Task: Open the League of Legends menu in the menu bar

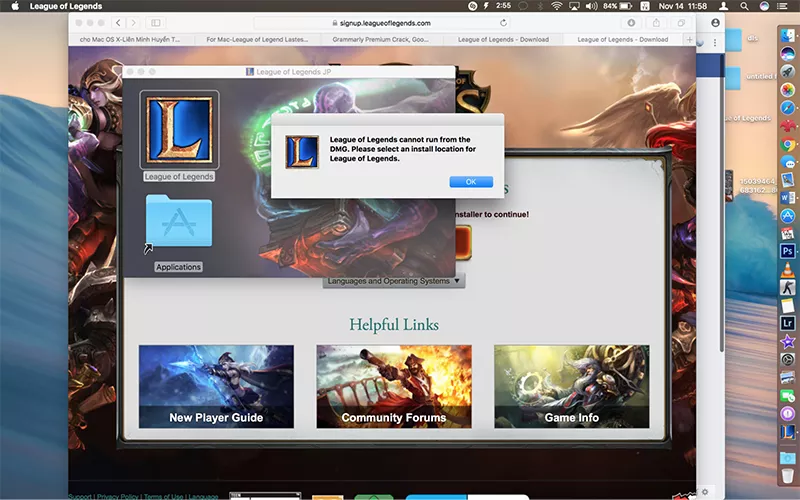Action: [x=66, y=6]
